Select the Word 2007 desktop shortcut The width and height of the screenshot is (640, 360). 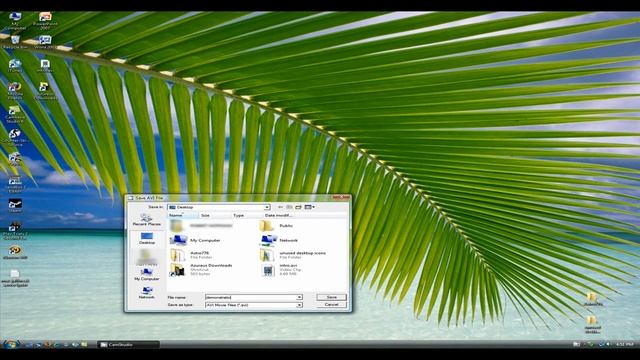(45, 42)
